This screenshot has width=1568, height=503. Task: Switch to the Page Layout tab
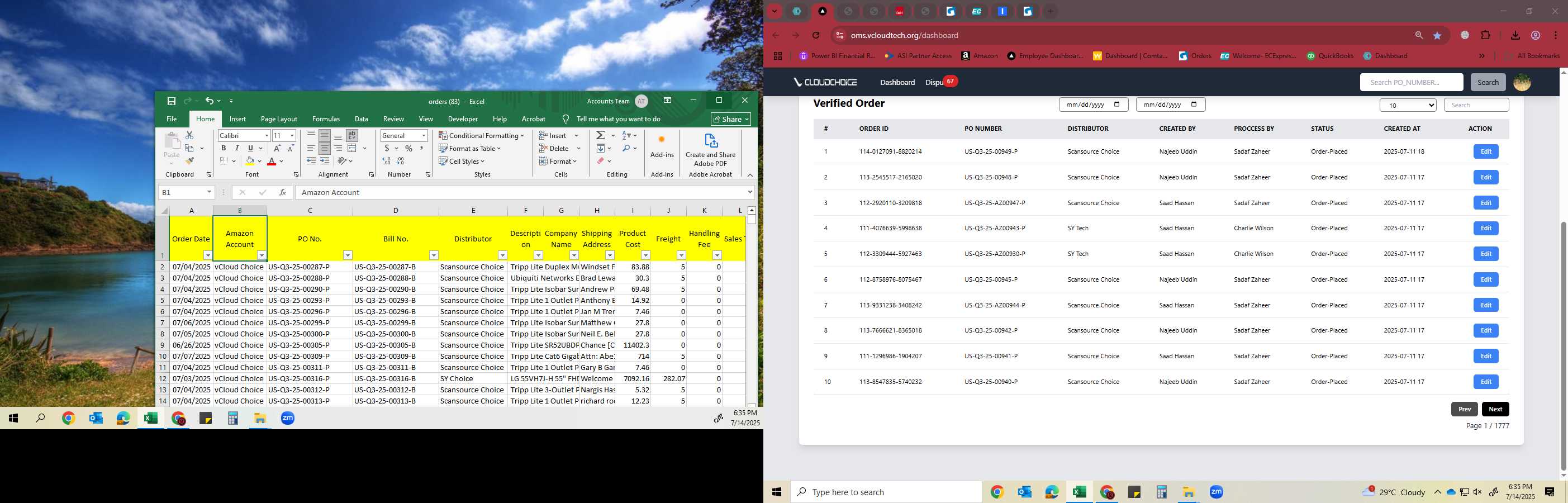coord(279,118)
